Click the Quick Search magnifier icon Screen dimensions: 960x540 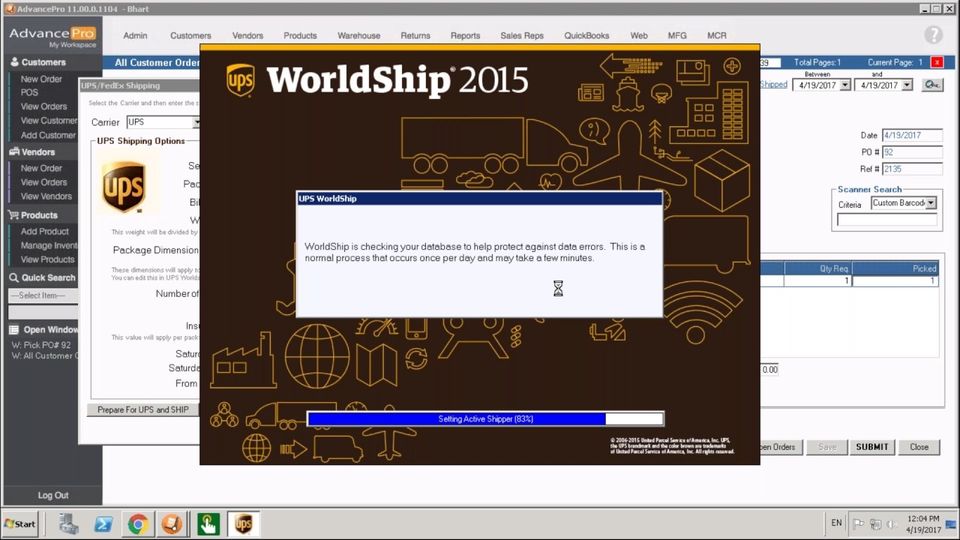click(13, 277)
